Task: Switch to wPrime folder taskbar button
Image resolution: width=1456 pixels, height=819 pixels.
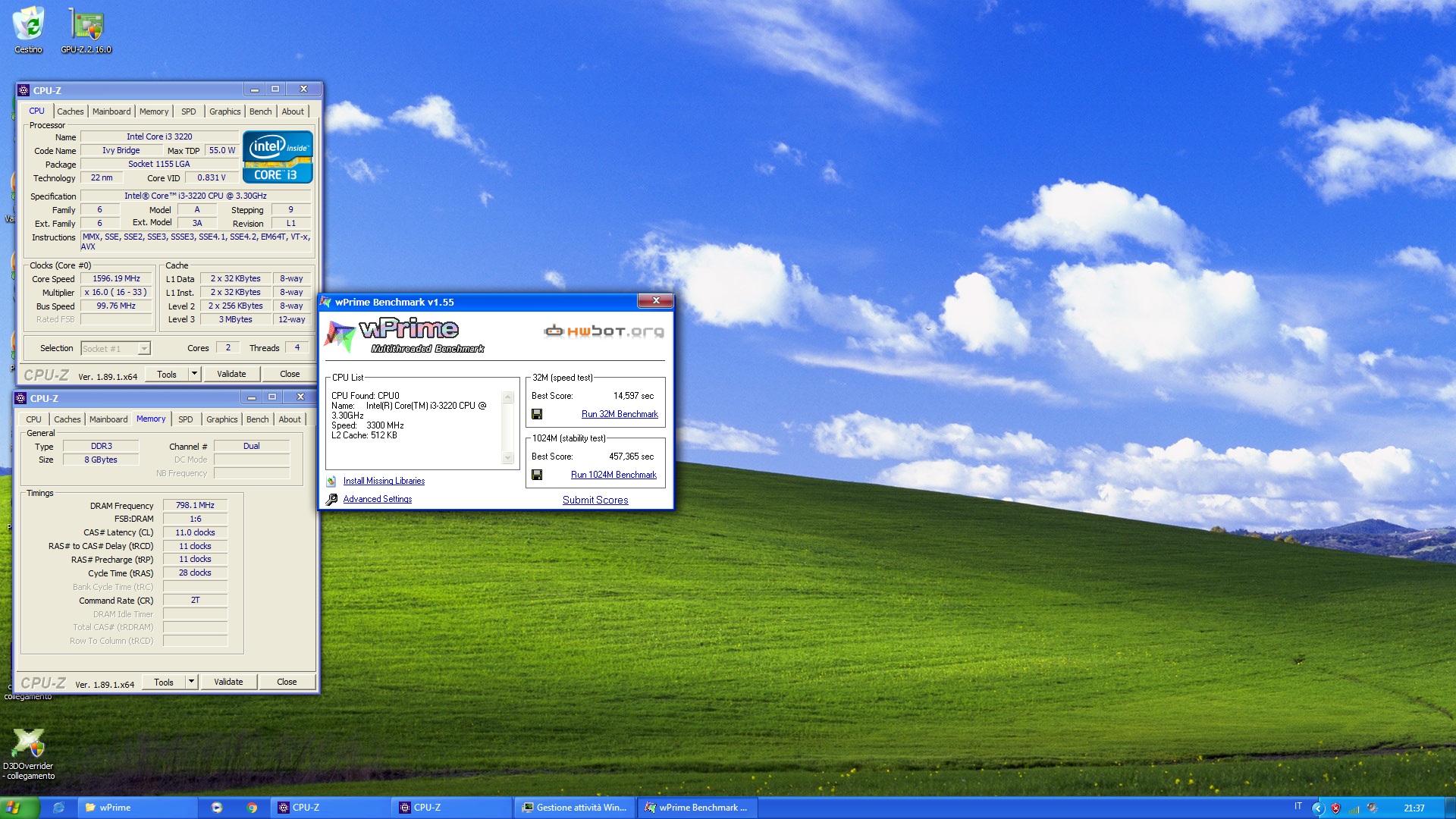Action: (x=136, y=808)
